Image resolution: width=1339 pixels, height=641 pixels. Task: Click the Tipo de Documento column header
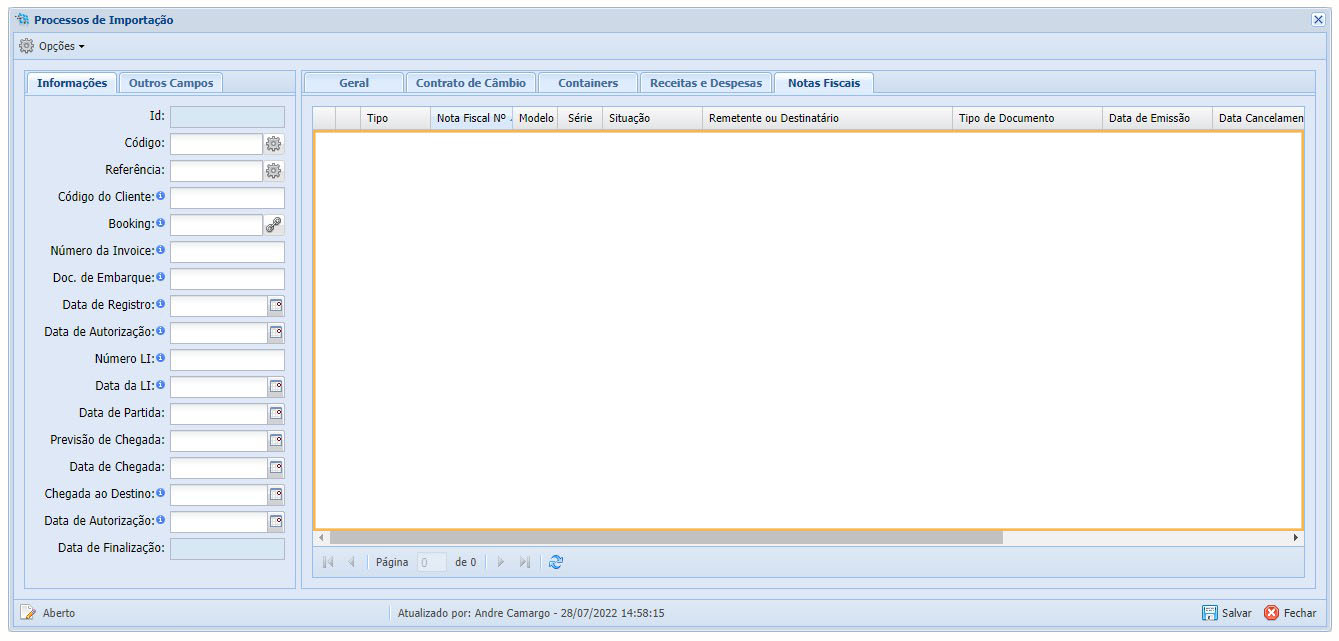(1027, 118)
